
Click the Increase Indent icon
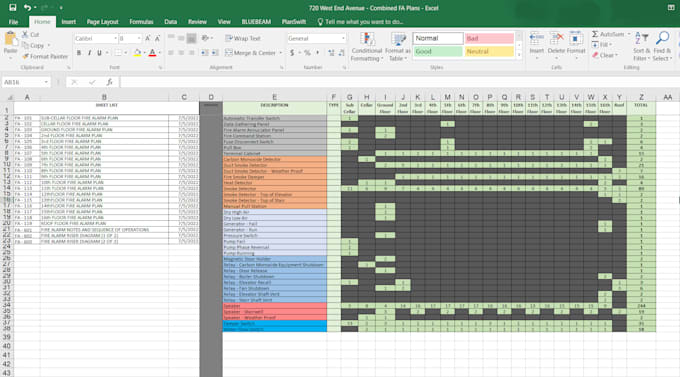215,53
